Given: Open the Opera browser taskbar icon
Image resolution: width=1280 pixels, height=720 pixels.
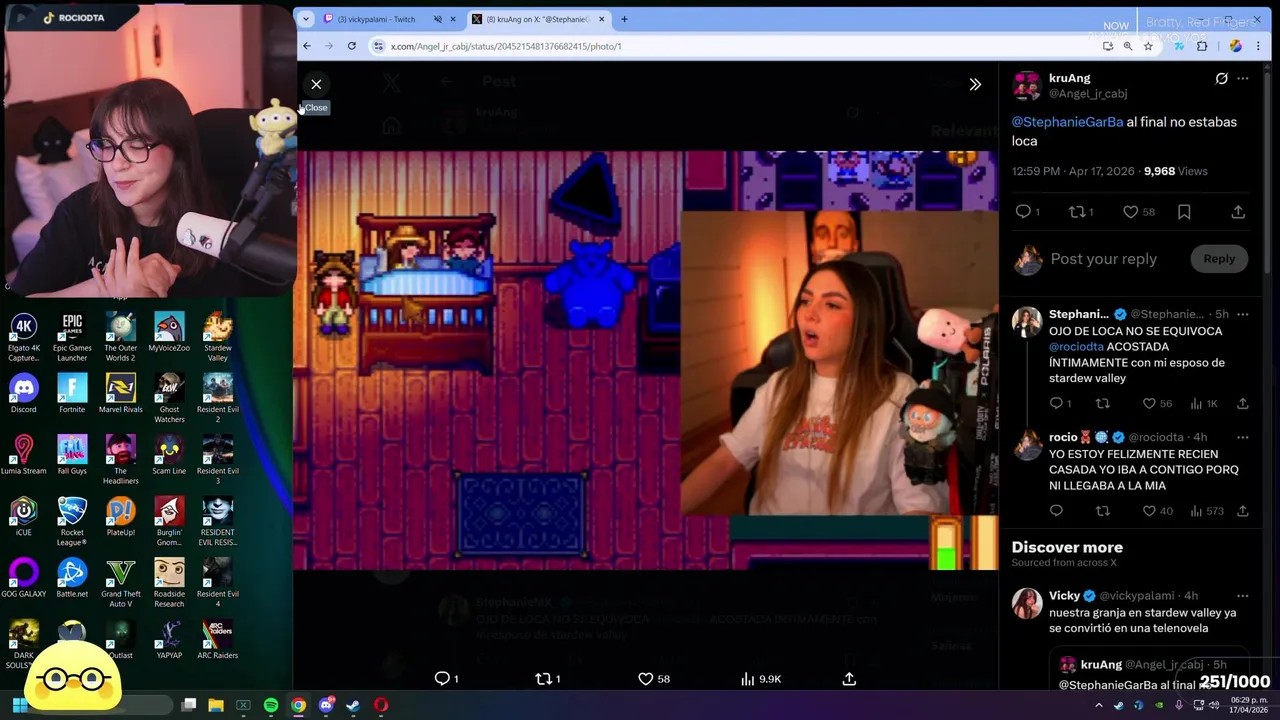Looking at the screenshot, I should coord(381,705).
